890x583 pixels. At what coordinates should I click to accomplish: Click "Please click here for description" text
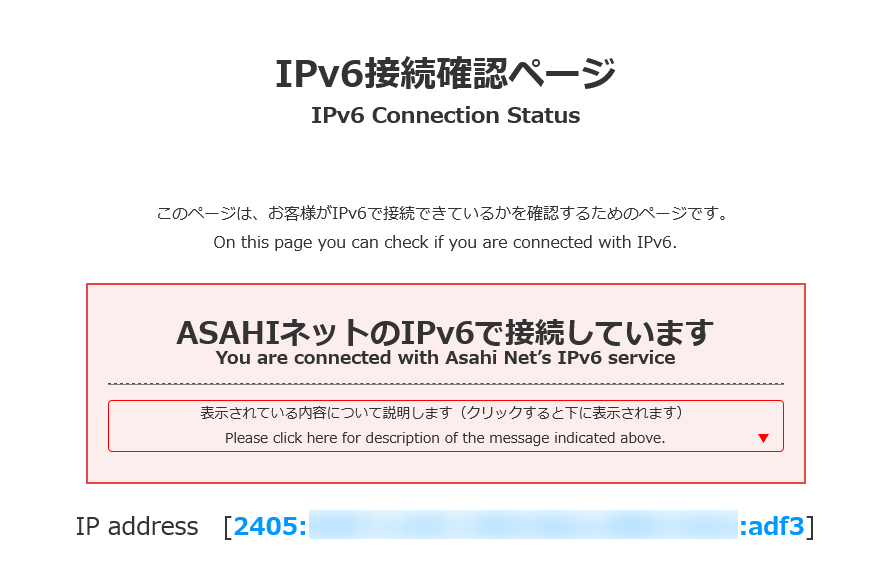pos(444,438)
